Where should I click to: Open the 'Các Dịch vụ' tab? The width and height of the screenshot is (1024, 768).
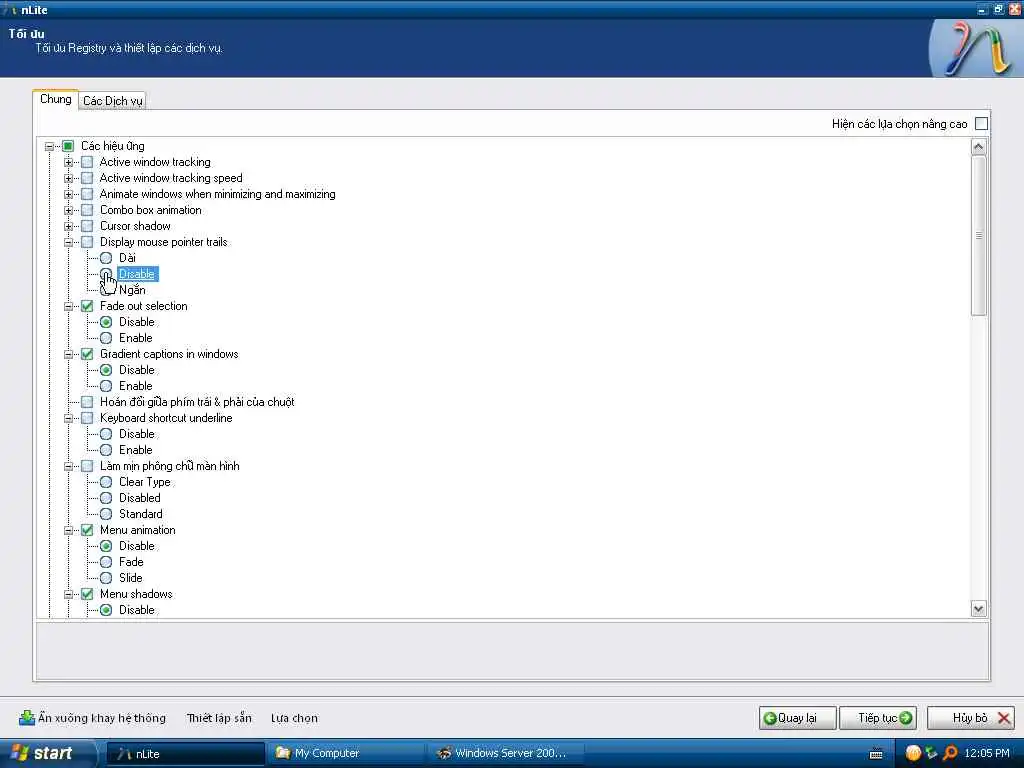tap(112, 101)
